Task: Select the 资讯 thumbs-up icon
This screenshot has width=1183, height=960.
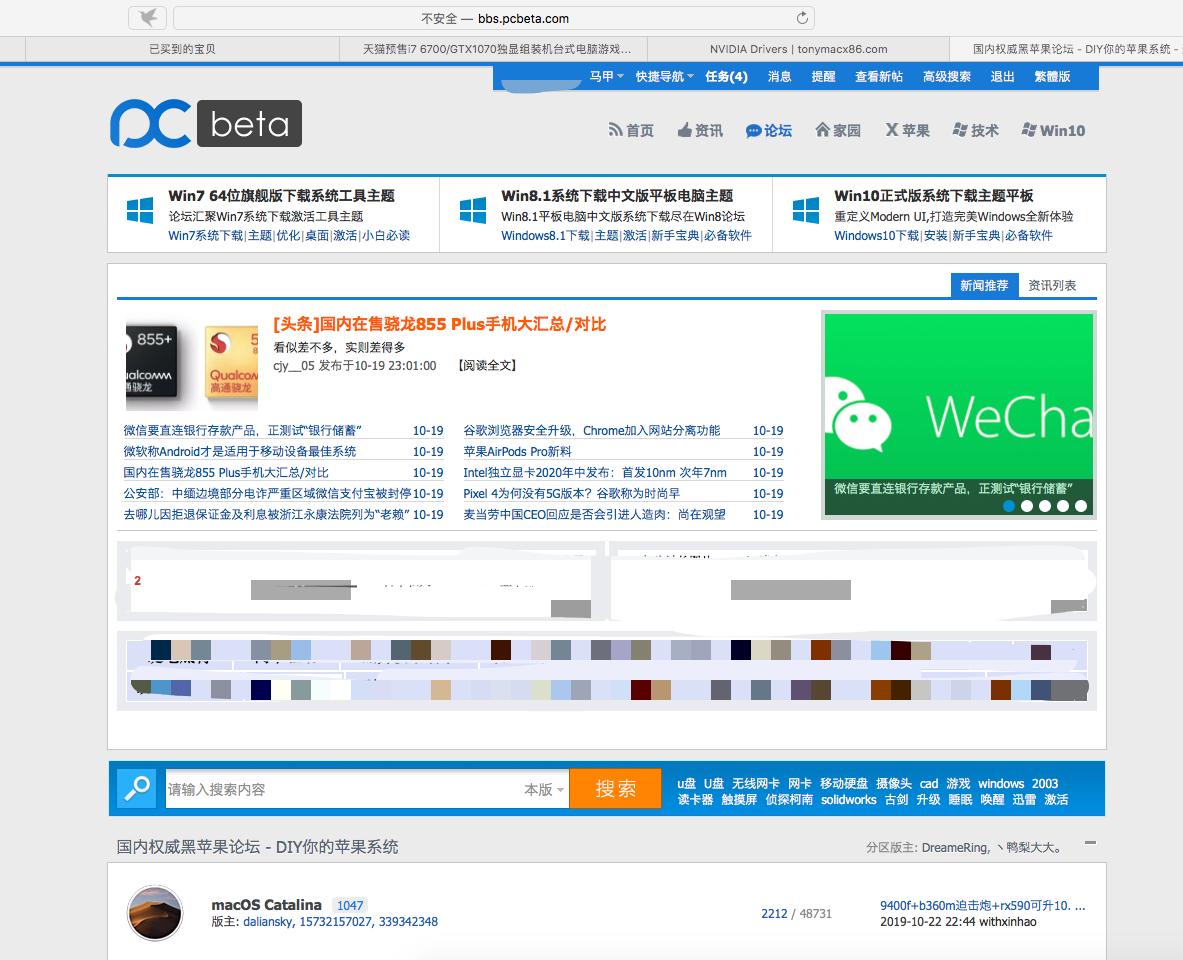Action: [x=684, y=129]
